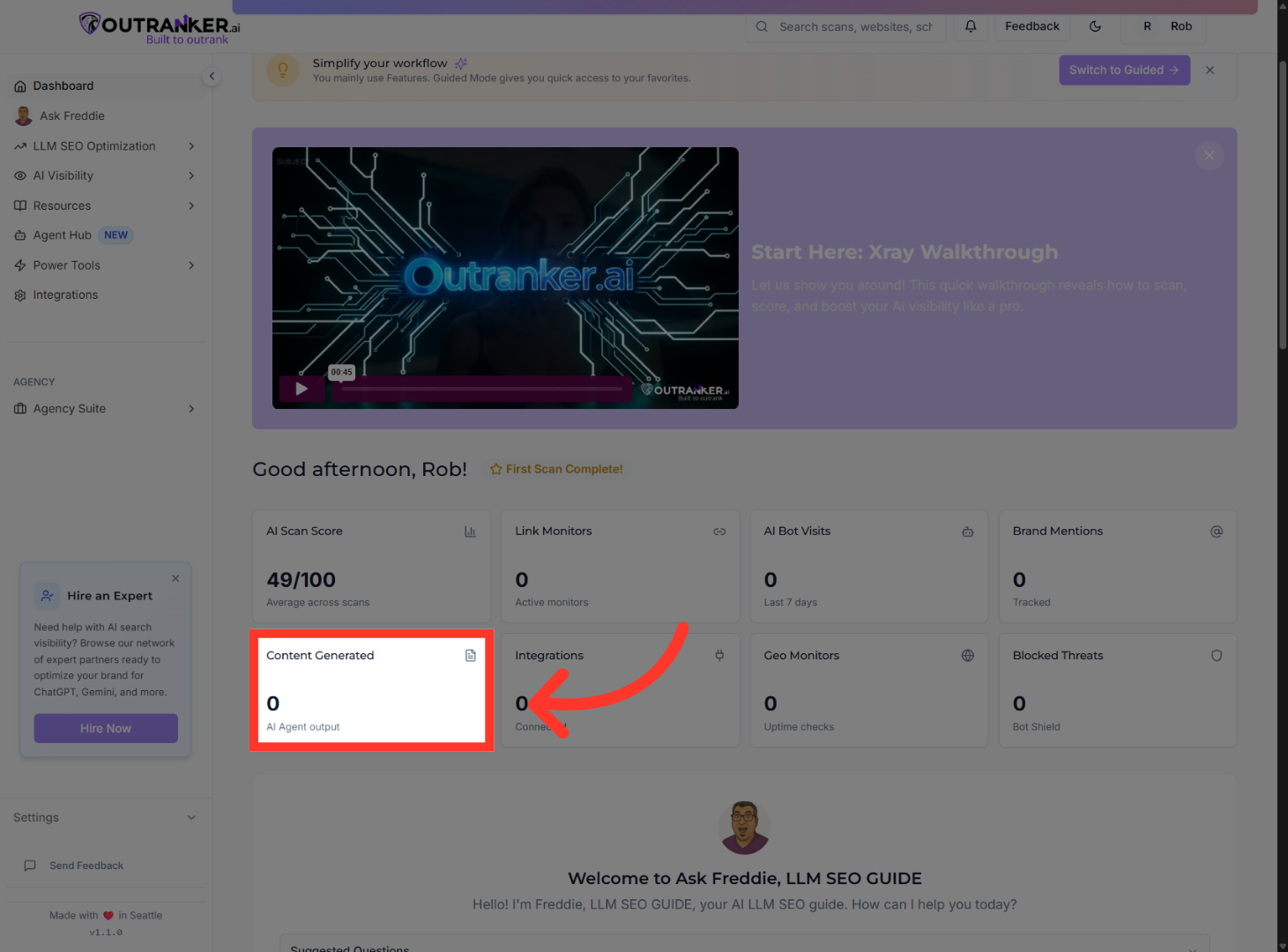Click Send Feedback in the sidebar
Screen dimensions: 1288x952
point(86,866)
